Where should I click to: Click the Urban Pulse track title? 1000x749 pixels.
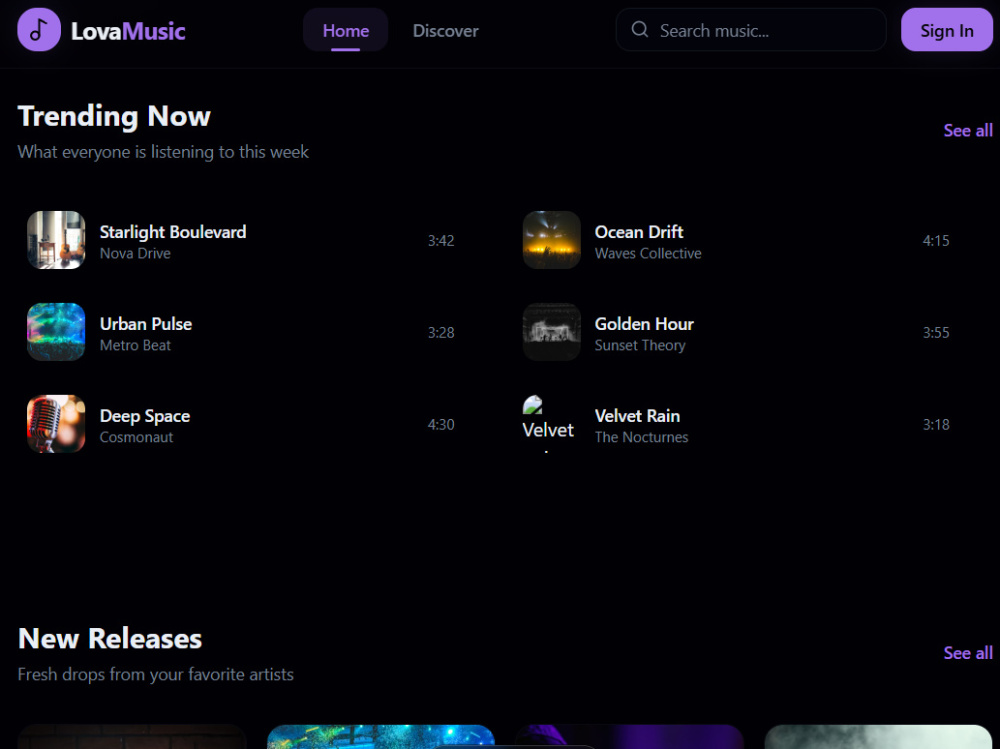tap(145, 323)
